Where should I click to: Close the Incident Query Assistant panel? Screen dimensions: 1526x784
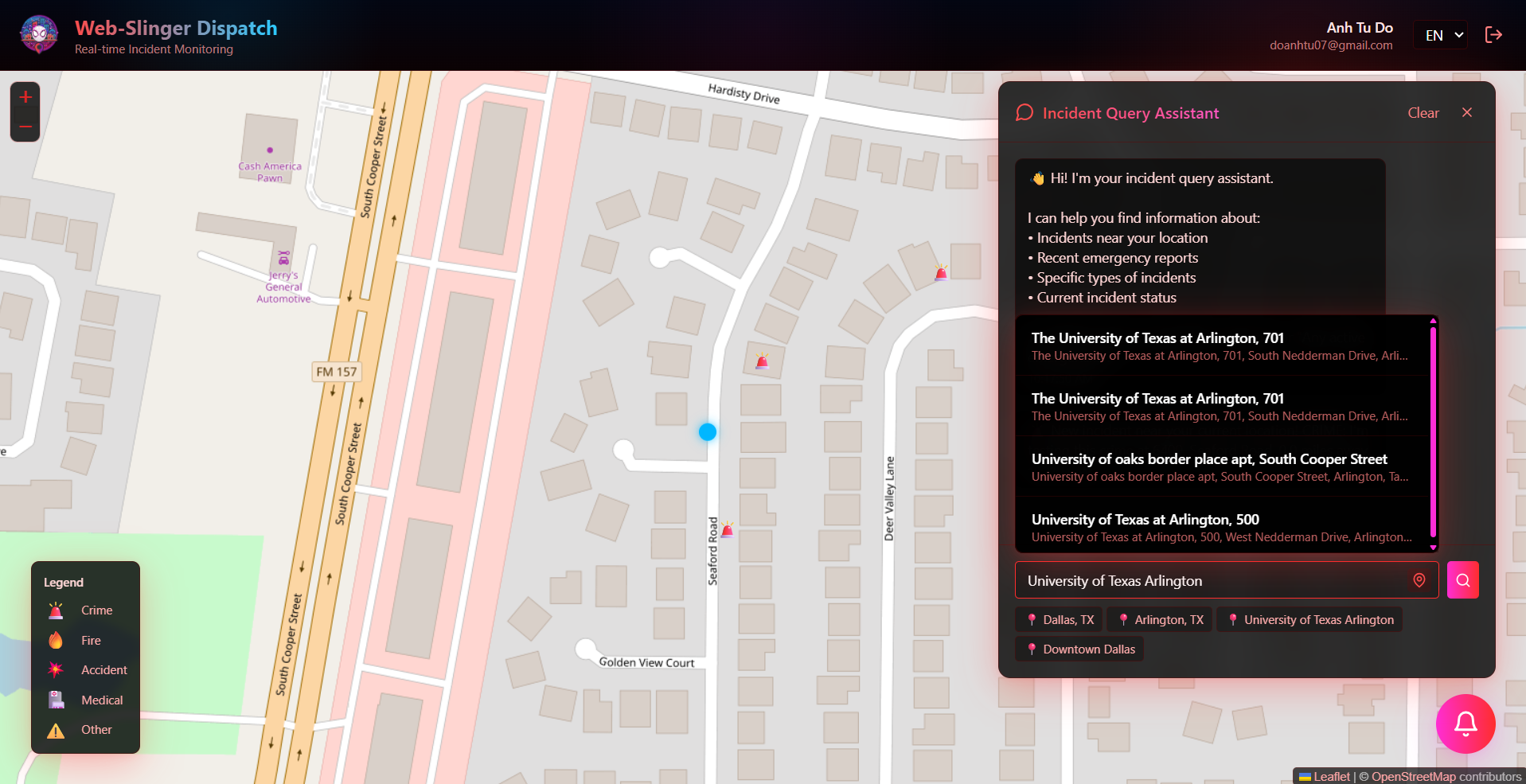[1467, 112]
